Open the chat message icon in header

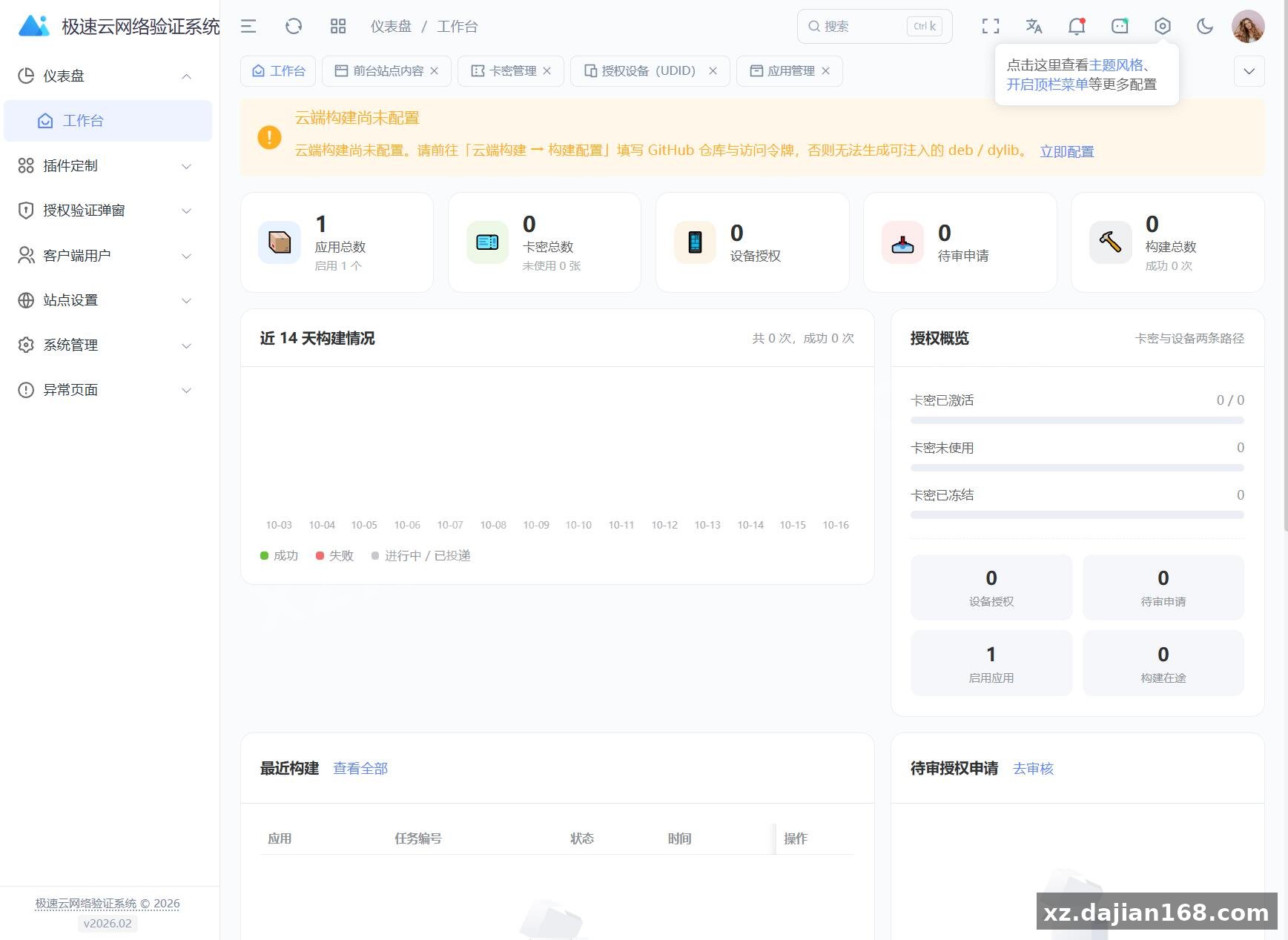(1120, 27)
